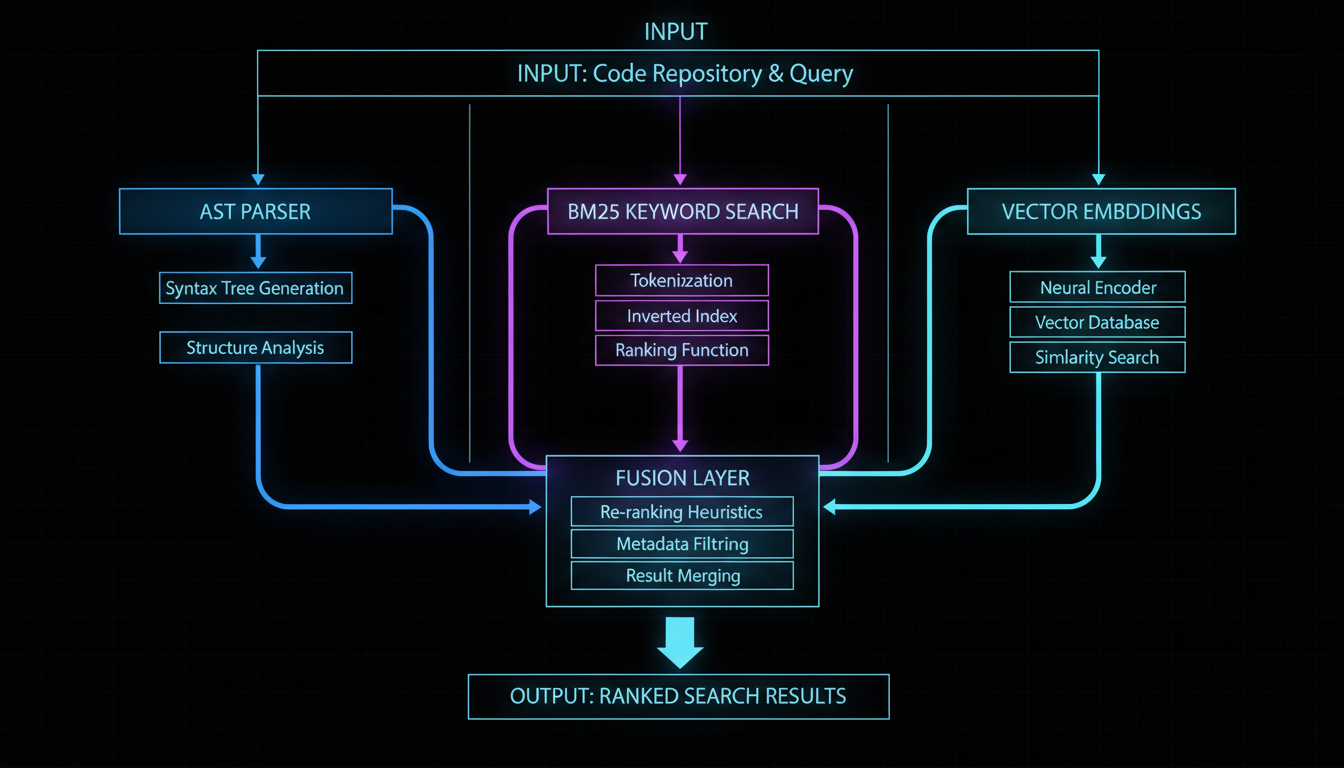Open the Ranked Search Results output
Image resolution: width=1344 pixels, height=768 pixels.
tap(679, 696)
